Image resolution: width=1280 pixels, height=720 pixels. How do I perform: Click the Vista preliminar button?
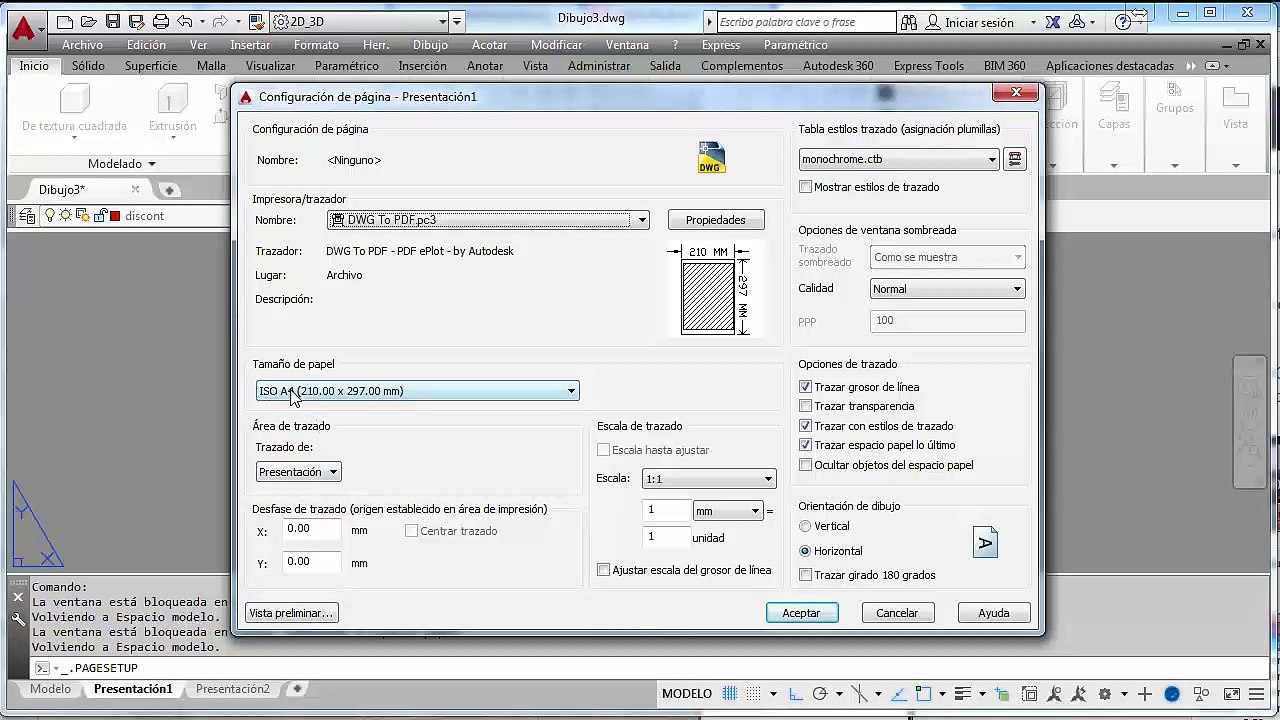tap(291, 613)
